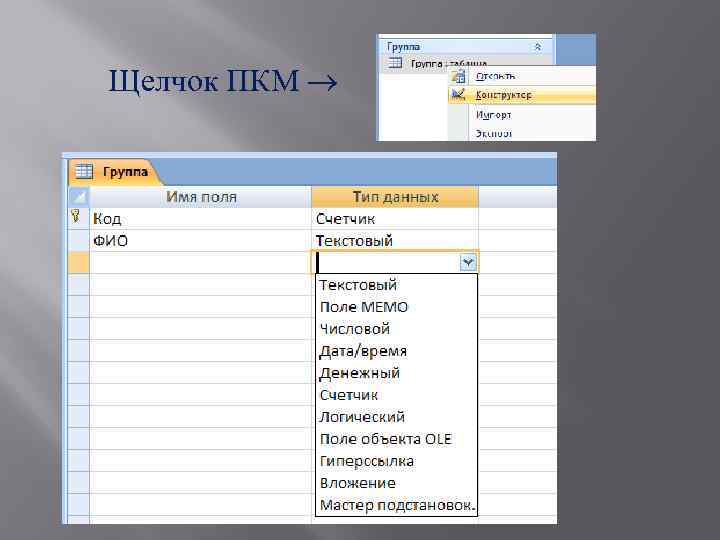720x540 pixels.
Task: Select Поле объекта OLE in the list
Action: [396, 439]
